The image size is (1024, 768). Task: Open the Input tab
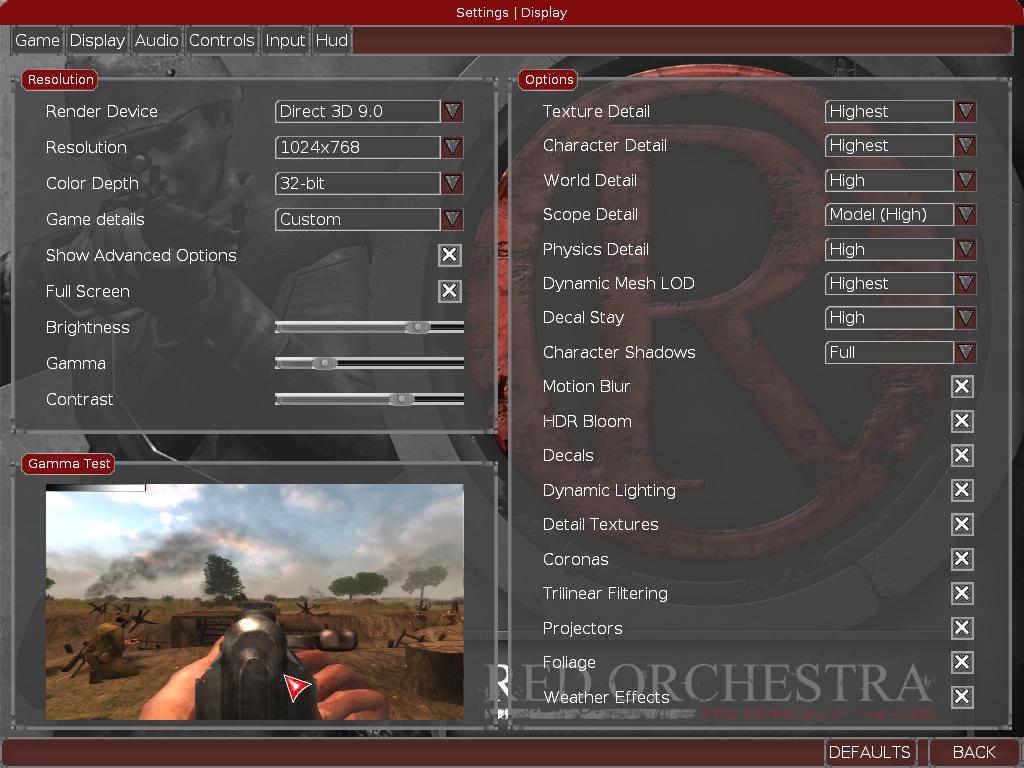click(x=285, y=40)
